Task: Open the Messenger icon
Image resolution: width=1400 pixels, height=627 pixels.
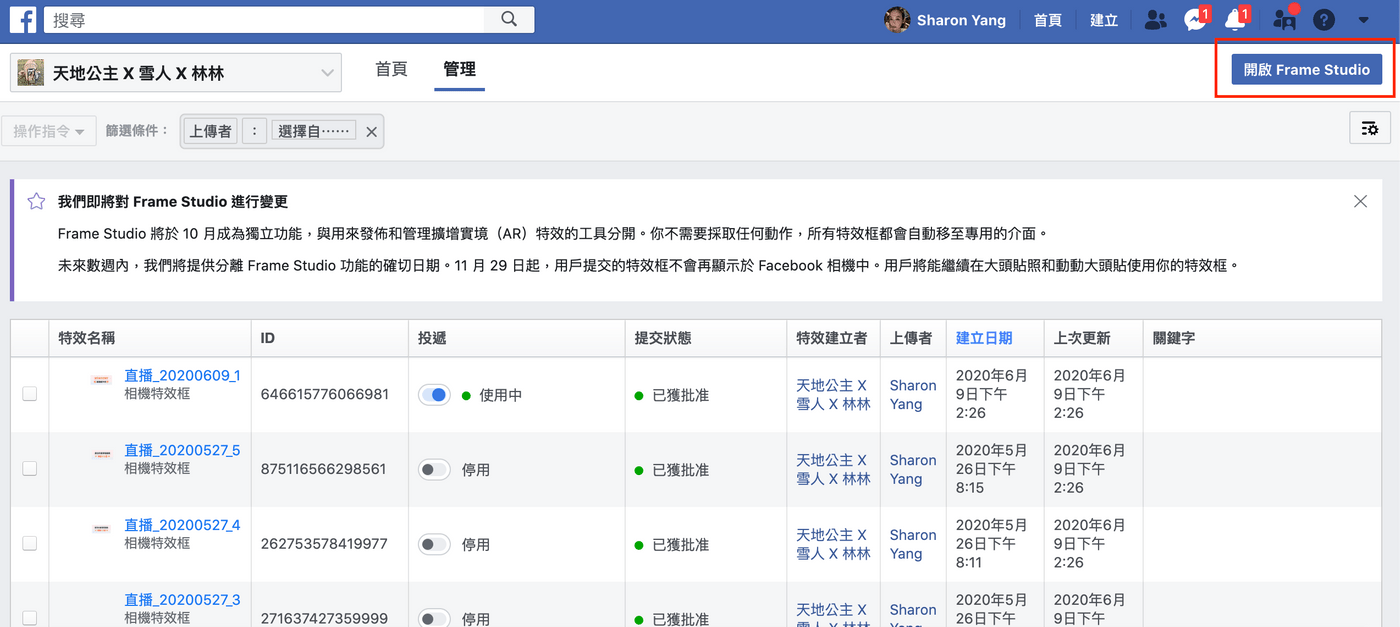Action: (1195, 20)
